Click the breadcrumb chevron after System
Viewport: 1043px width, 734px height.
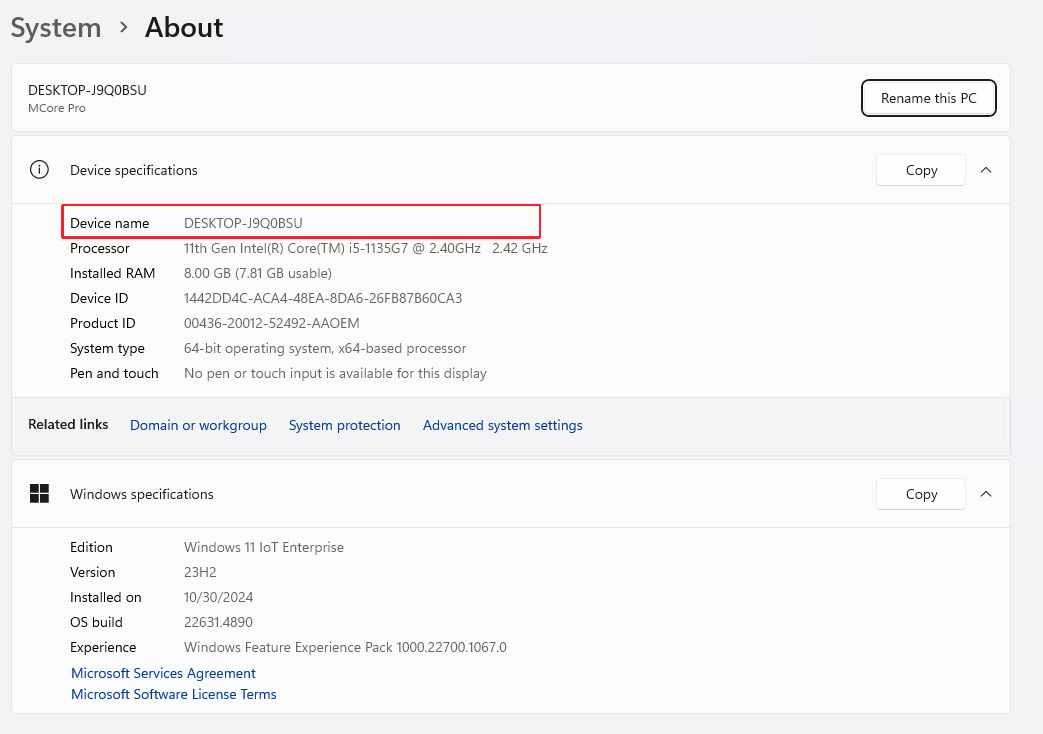click(x=123, y=27)
